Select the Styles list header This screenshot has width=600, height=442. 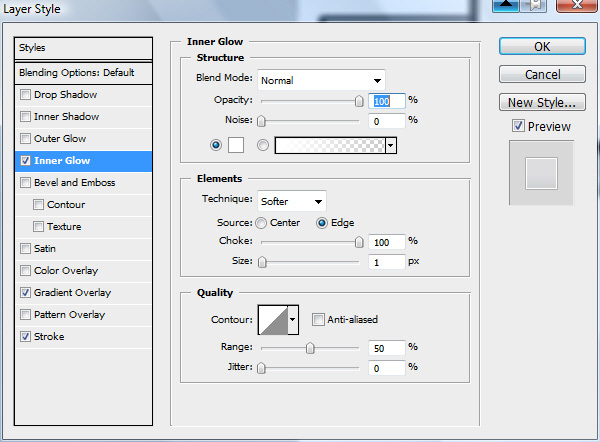tap(83, 48)
